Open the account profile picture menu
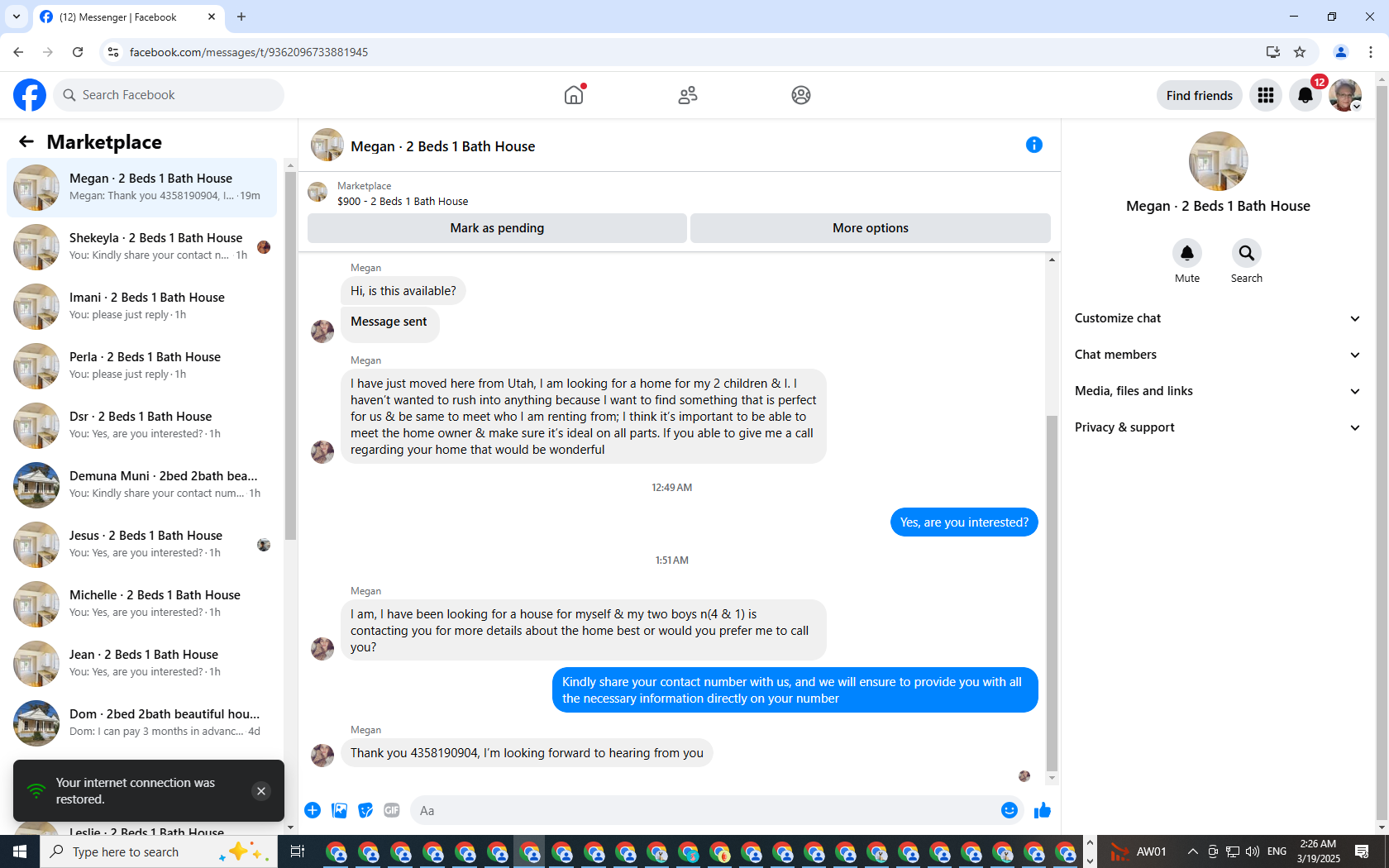The width and height of the screenshot is (1389, 868). coord(1345,95)
